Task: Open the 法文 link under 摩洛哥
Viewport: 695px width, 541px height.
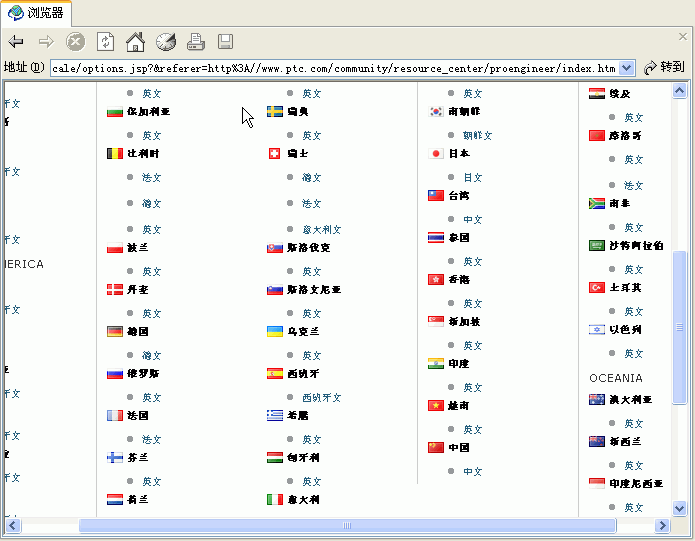Action: coord(634,186)
